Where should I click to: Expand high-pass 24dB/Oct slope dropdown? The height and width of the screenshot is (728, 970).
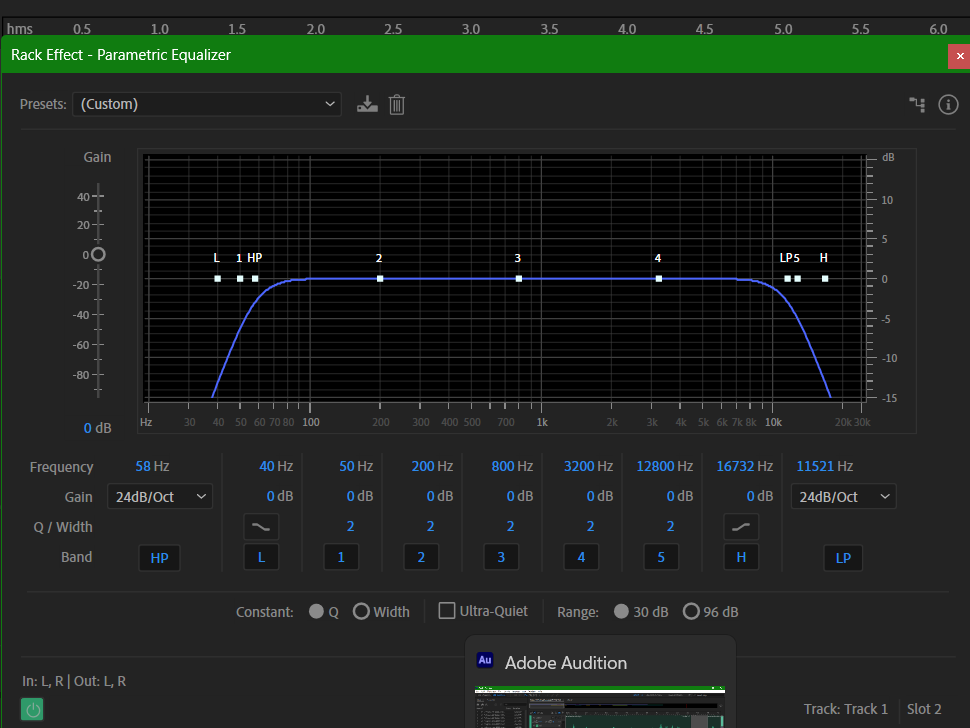(159, 497)
